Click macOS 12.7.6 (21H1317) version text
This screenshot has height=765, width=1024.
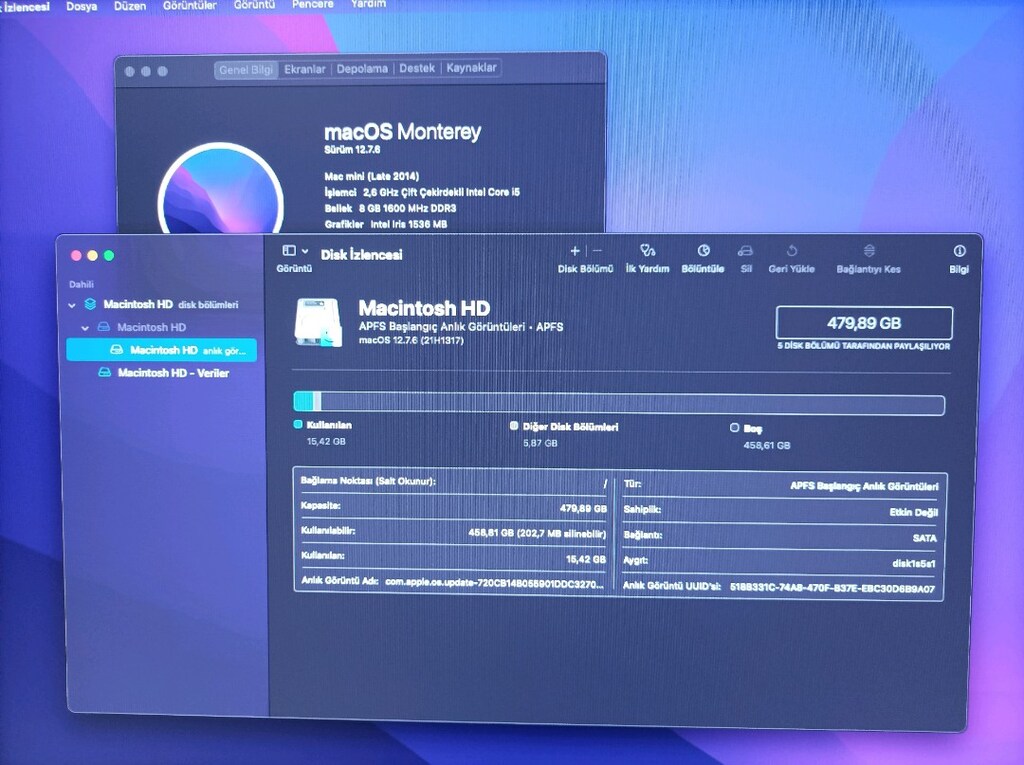coord(411,340)
